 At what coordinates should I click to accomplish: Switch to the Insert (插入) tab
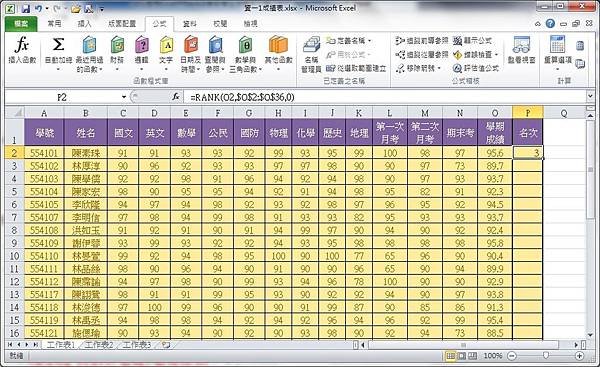click(85, 24)
